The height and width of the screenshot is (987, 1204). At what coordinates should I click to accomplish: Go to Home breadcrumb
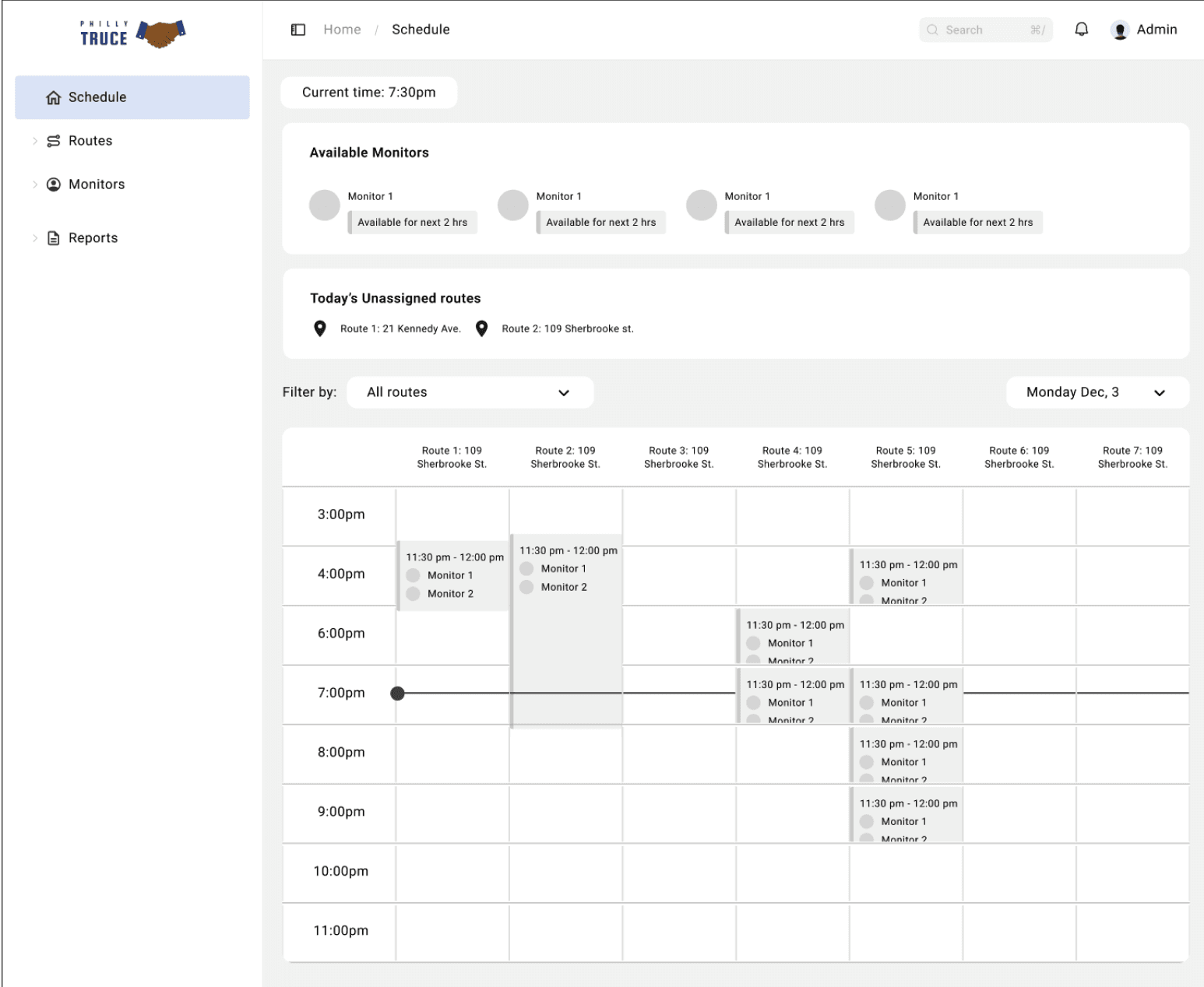pyautogui.click(x=343, y=30)
